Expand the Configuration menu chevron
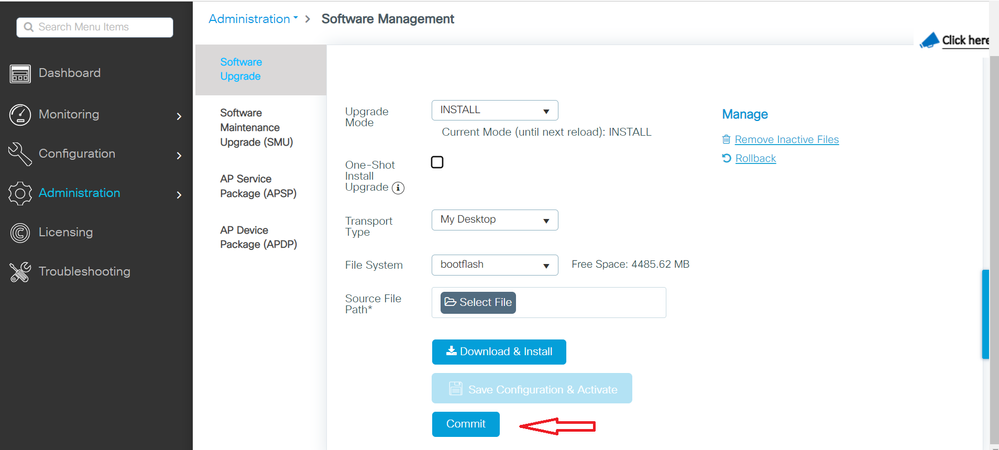 (179, 156)
